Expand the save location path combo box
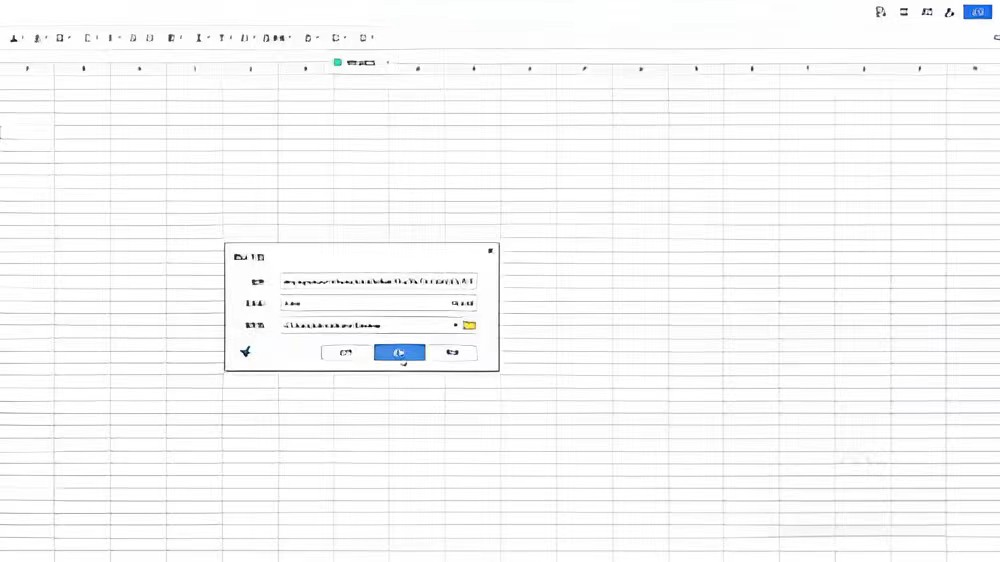Image resolution: width=1000 pixels, height=562 pixels. pos(368,326)
